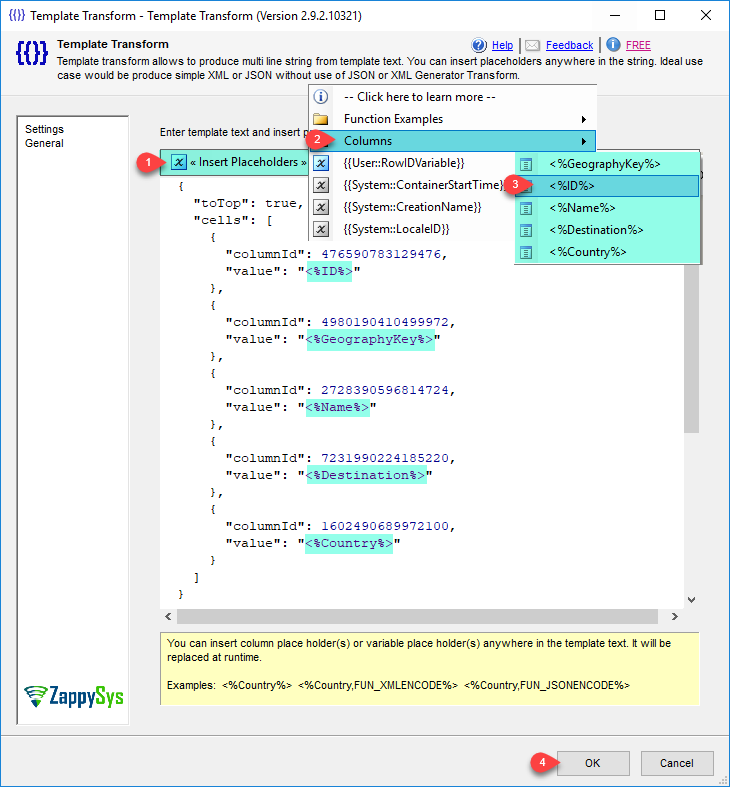Click the <%Destination%> placeholder in the template text
The width and height of the screenshot is (730, 787).
click(366, 475)
